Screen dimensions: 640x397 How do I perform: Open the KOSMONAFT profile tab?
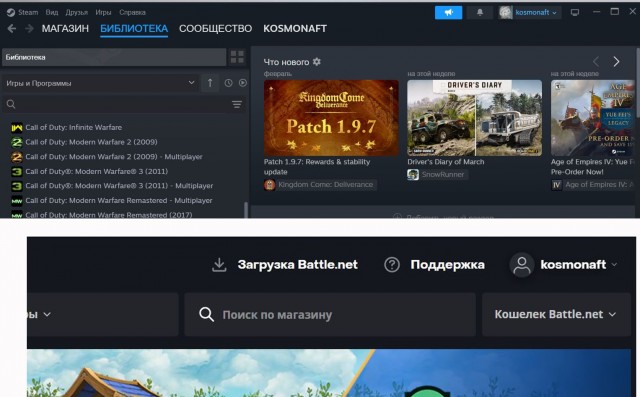pos(295,29)
